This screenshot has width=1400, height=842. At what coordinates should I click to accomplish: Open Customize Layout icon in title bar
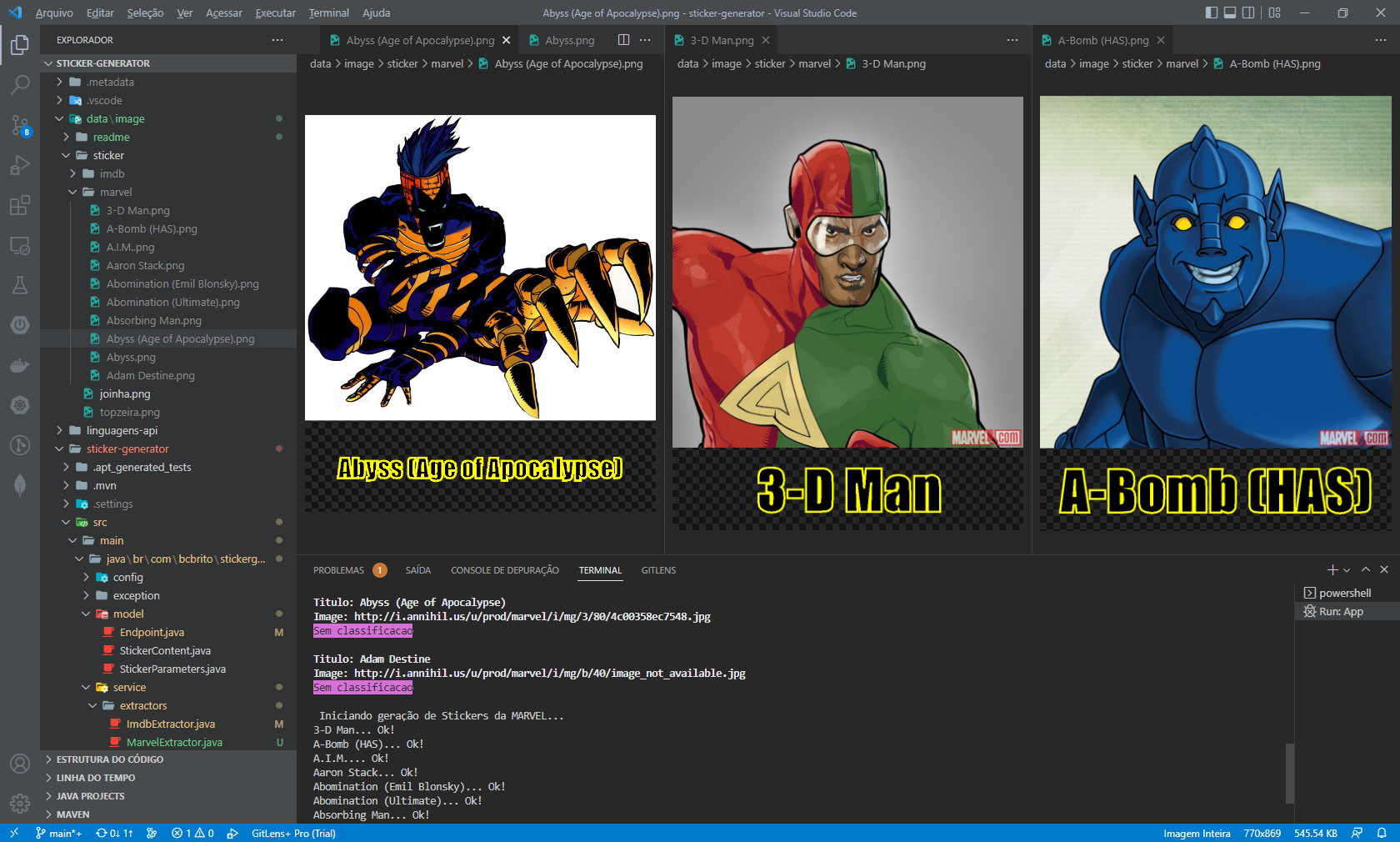pyautogui.click(x=1275, y=13)
